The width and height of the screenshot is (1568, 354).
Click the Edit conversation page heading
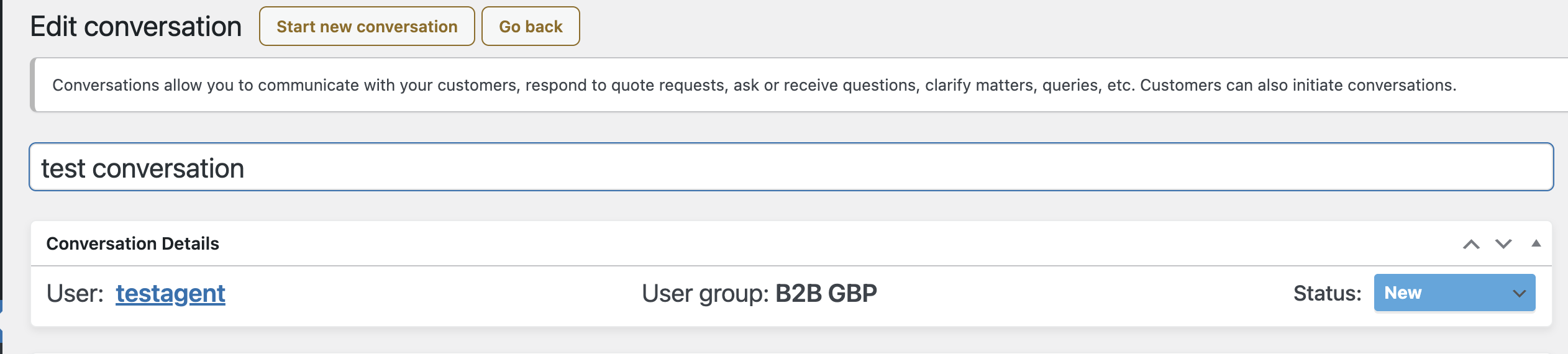coord(135,27)
